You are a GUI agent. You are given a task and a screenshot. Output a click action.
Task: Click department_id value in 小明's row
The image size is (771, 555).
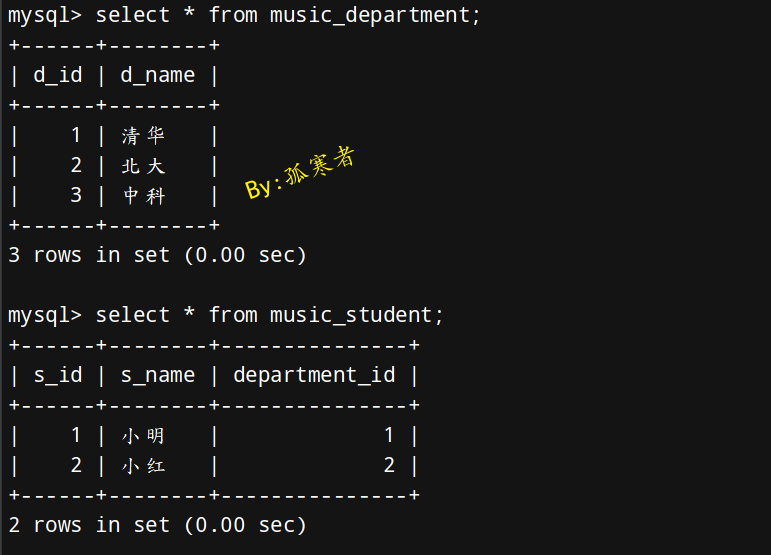389,436
